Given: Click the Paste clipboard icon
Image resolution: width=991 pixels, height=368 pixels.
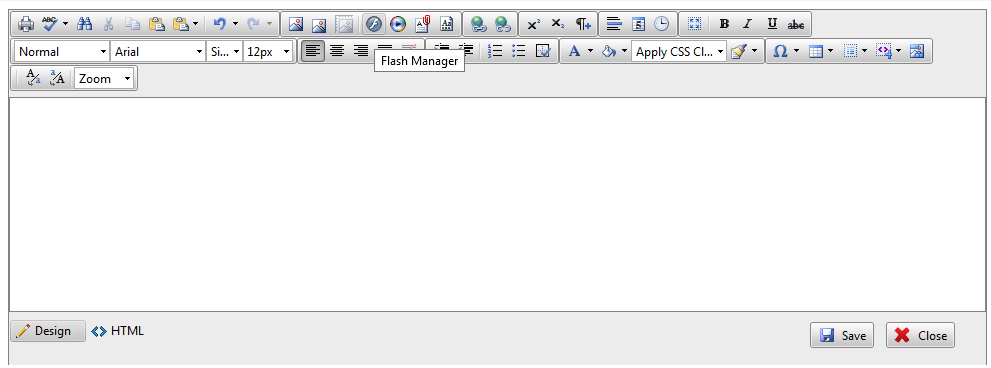Looking at the screenshot, I should (156, 24).
